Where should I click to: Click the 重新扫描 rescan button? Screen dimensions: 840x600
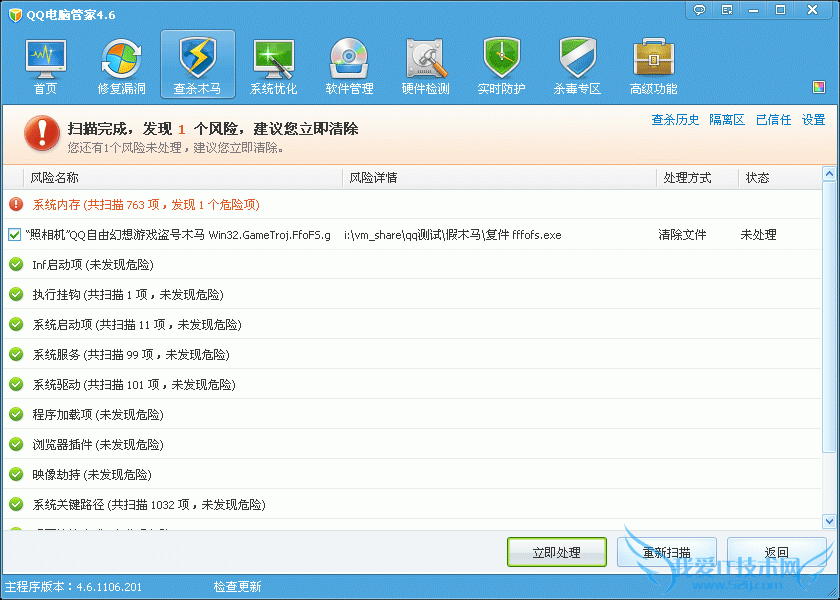pos(667,552)
